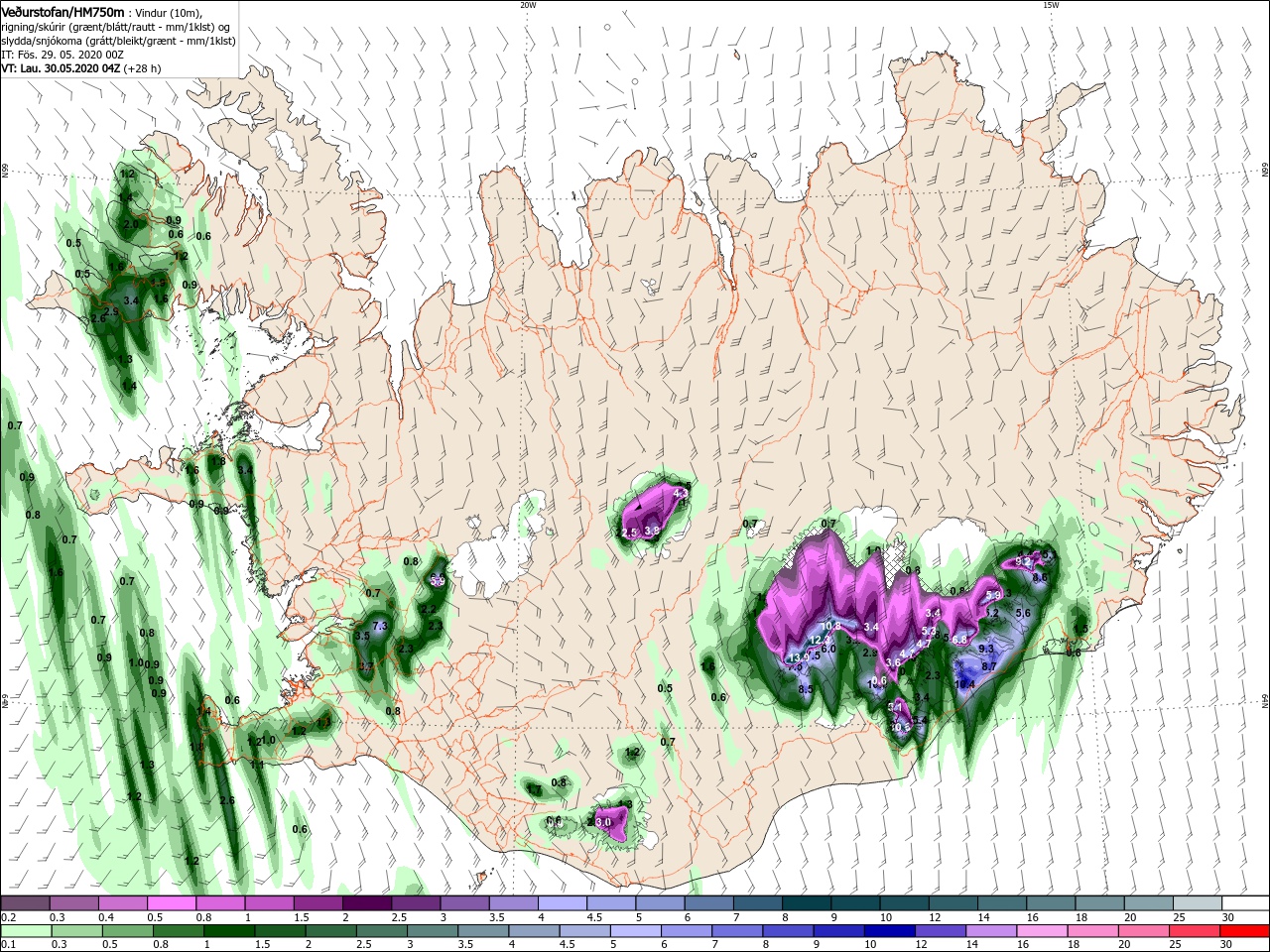Click the 8.7 precipitation value on the map

tap(989, 666)
